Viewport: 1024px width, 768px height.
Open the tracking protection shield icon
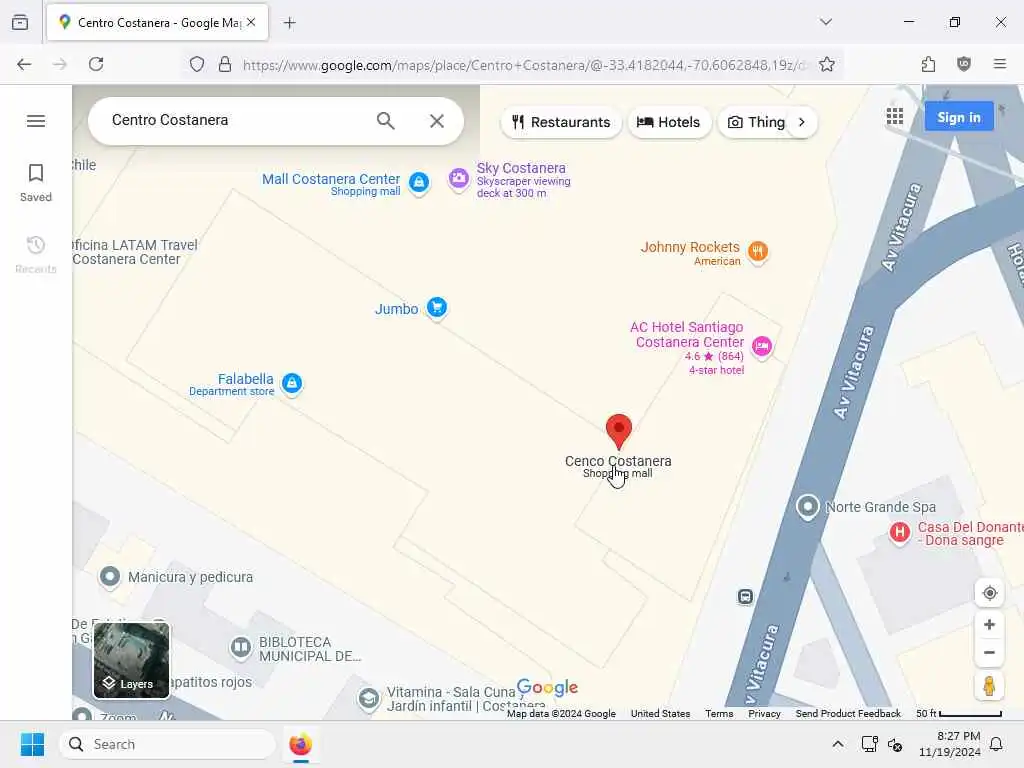[197, 64]
